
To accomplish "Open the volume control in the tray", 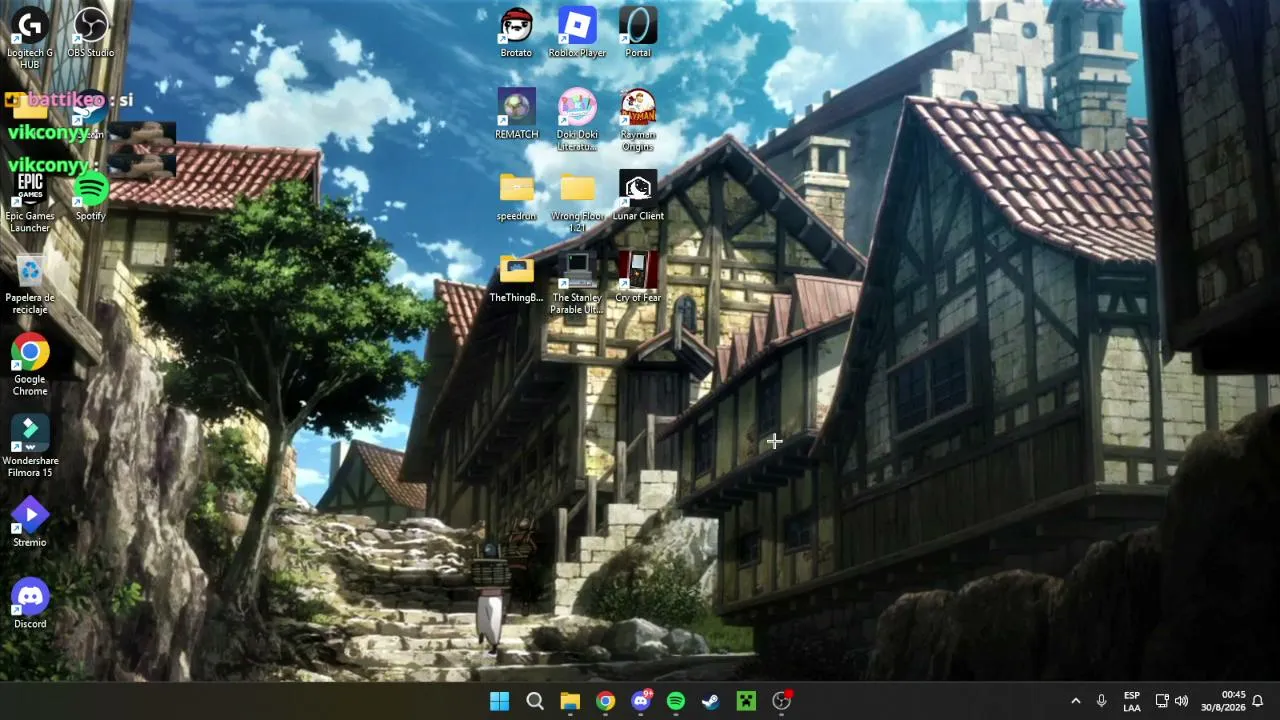I will (1182, 701).
